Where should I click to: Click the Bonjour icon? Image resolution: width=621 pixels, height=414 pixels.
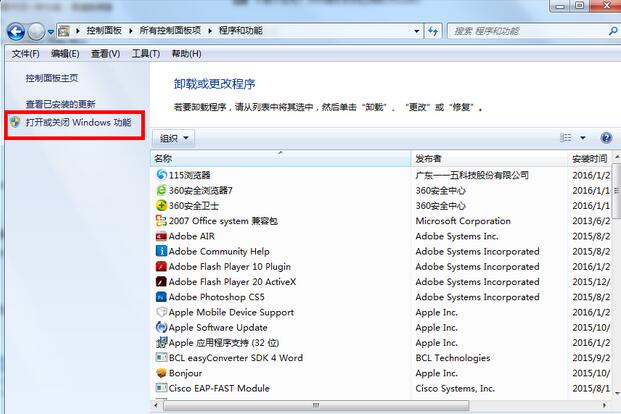tap(161, 373)
